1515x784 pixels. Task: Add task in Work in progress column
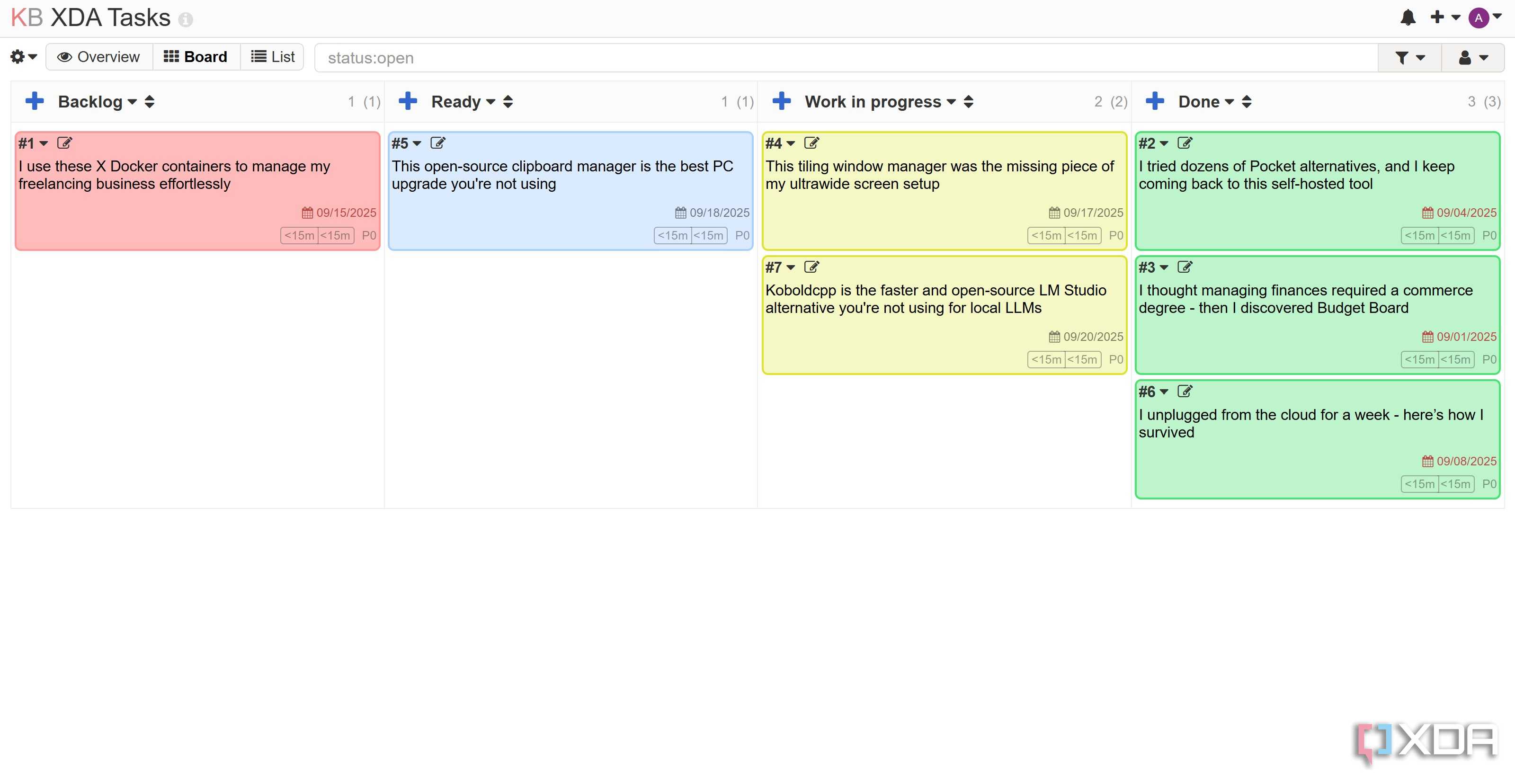pyautogui.click(x=781, y=101)
